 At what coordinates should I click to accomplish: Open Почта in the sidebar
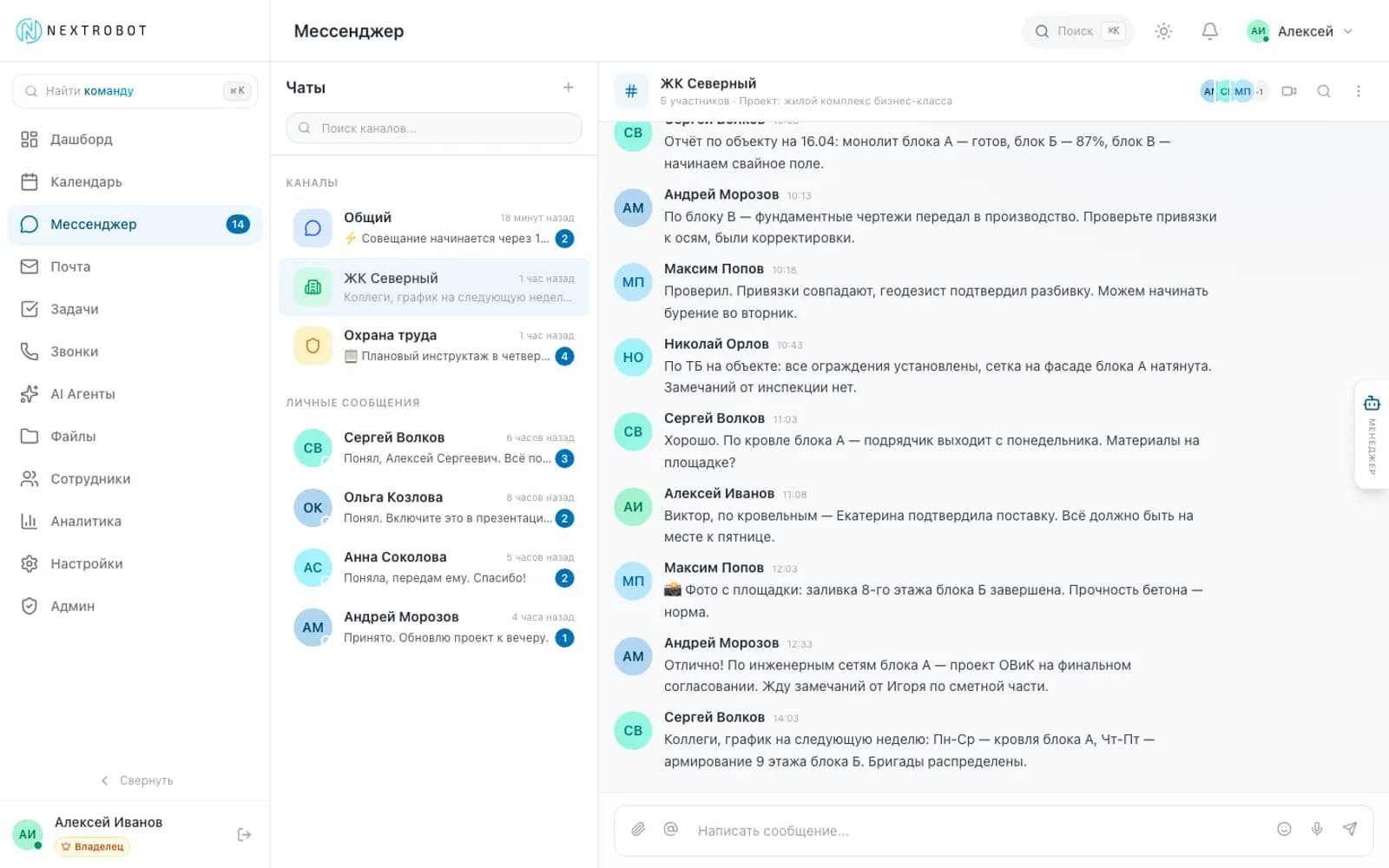(135, 267)
